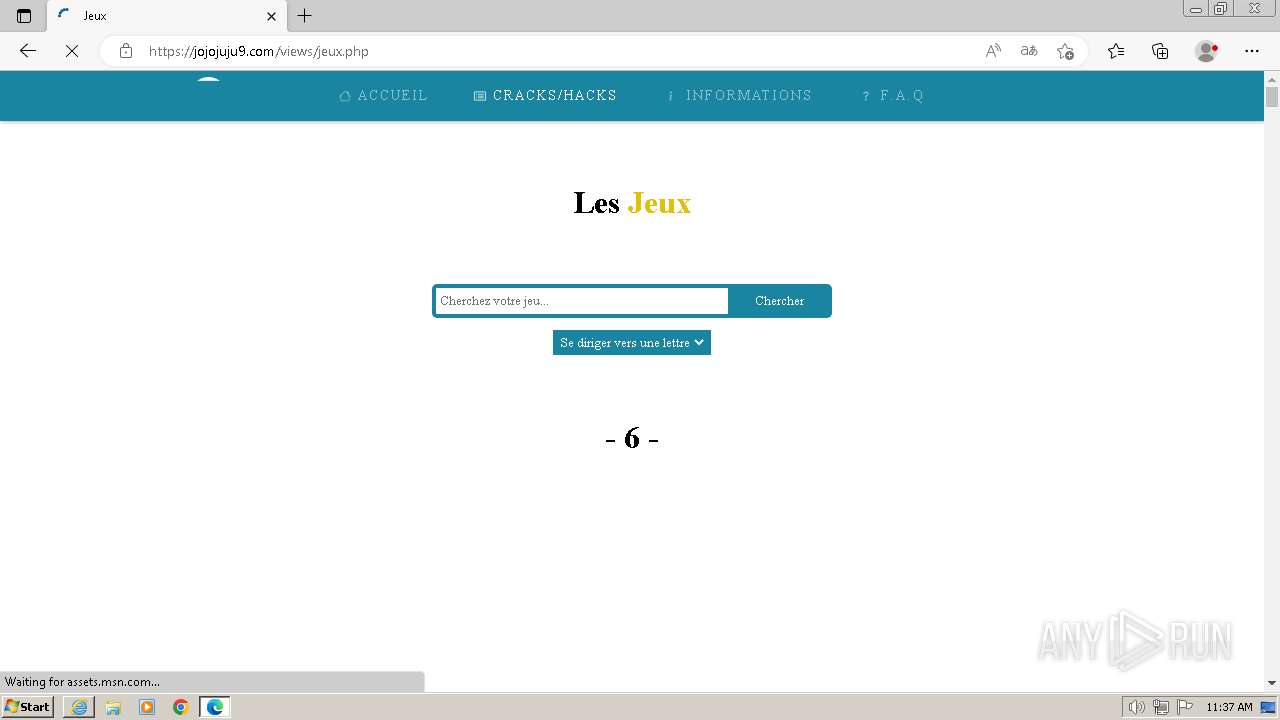This screenshot has height=720, width=1280.
Task: Open Edge Settings and more menu
Action: pos(1252,51)
